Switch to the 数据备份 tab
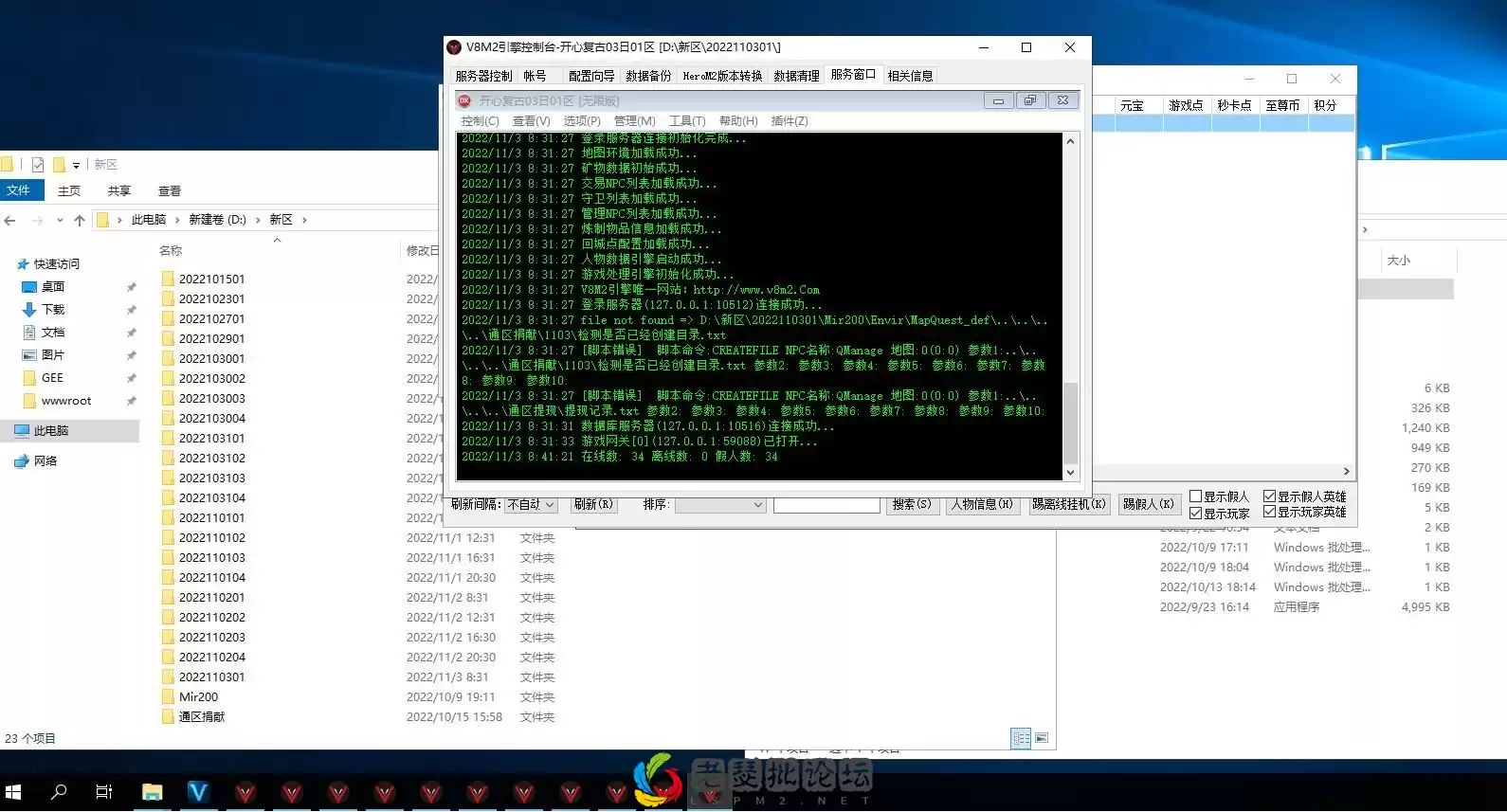1507x812 pixels. [648, 76]
